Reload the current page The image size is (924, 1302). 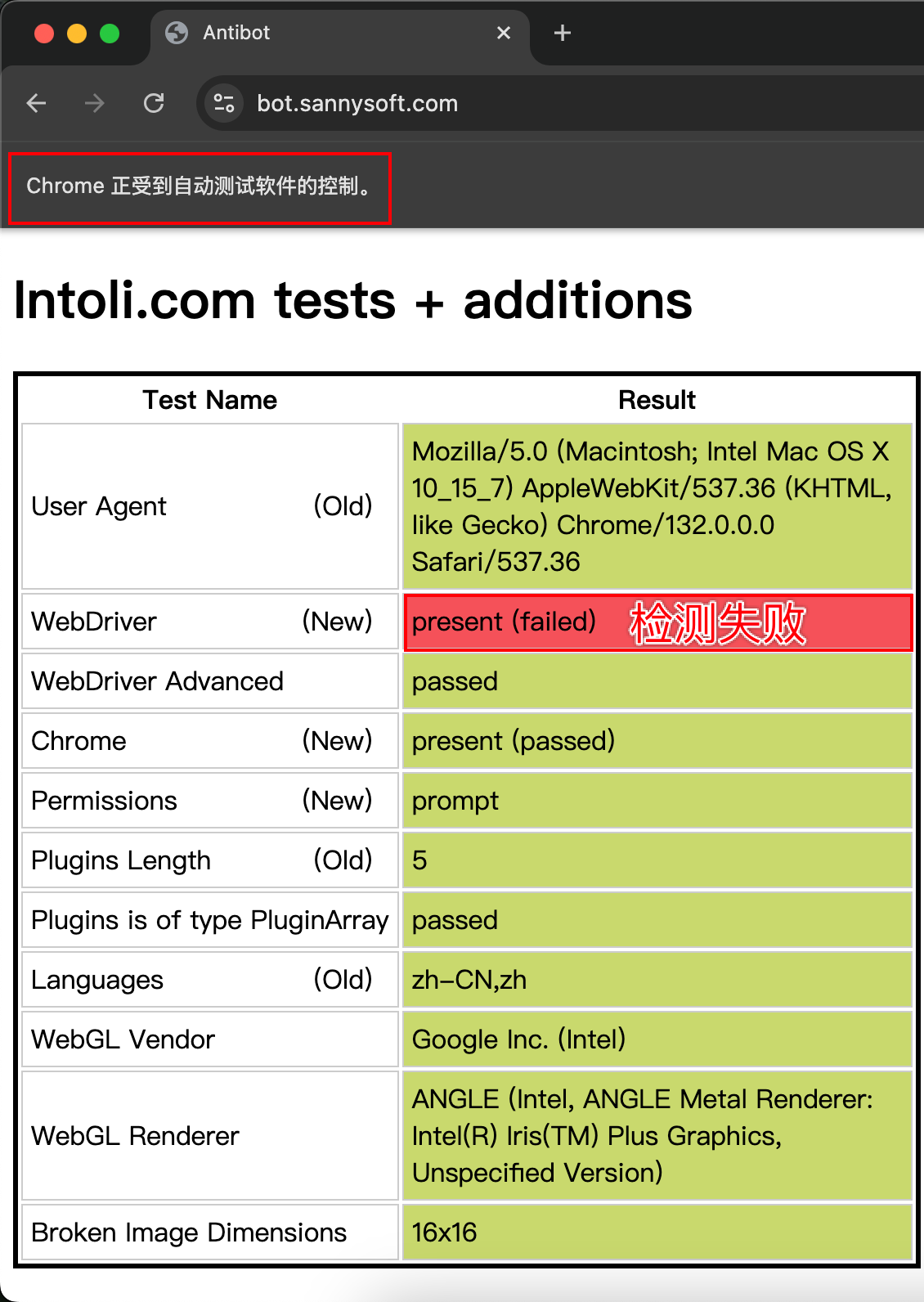pos(154,103)
